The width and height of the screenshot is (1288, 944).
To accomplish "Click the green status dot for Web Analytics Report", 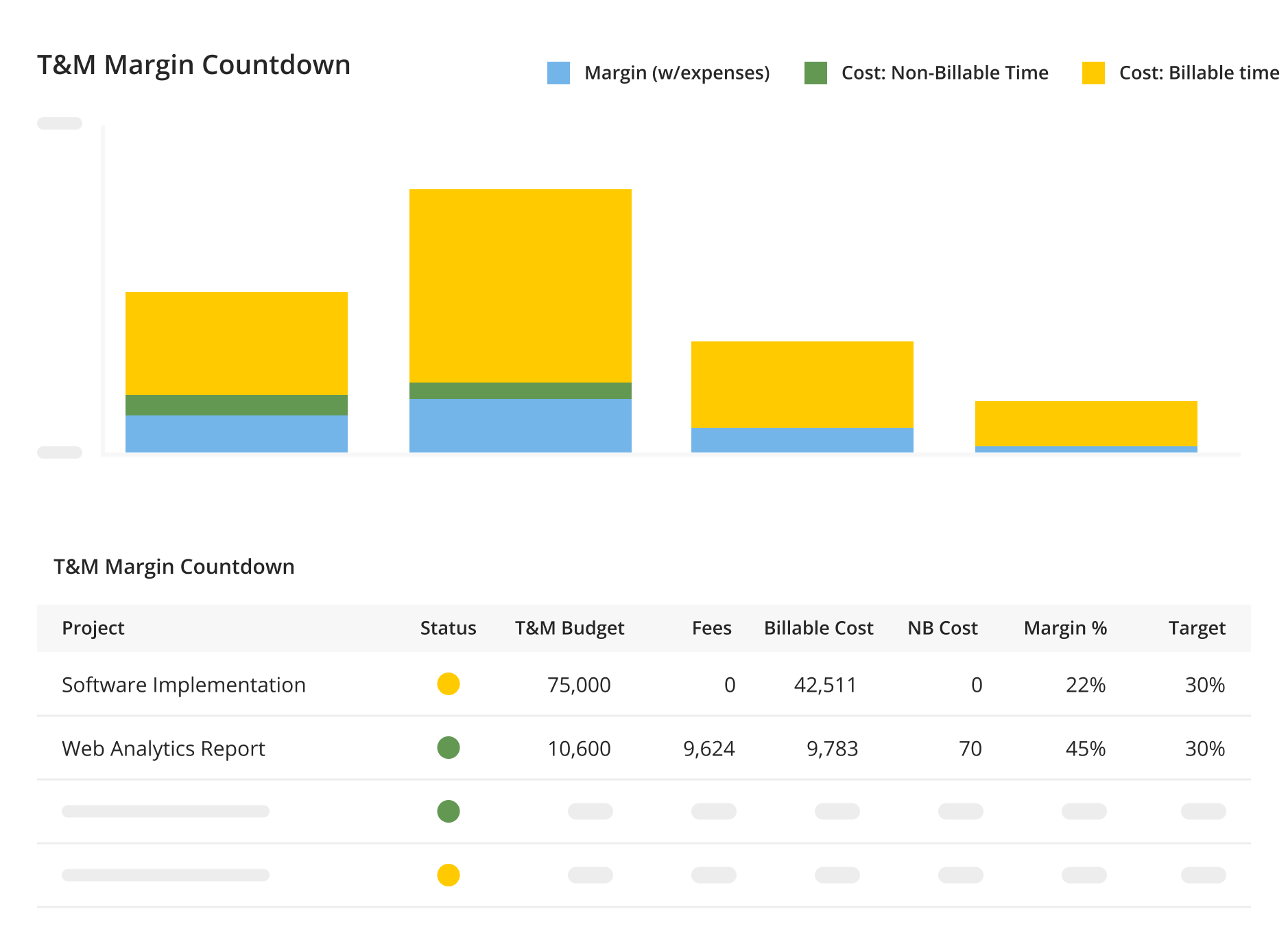I will coord(448,748).
